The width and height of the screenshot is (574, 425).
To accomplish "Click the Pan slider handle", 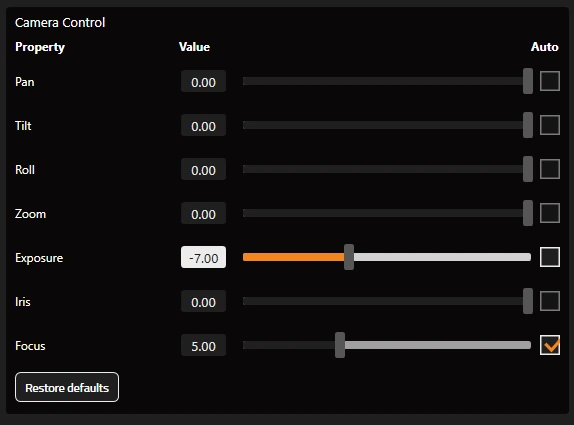I will pyautogui.click(x=528, y=81).
